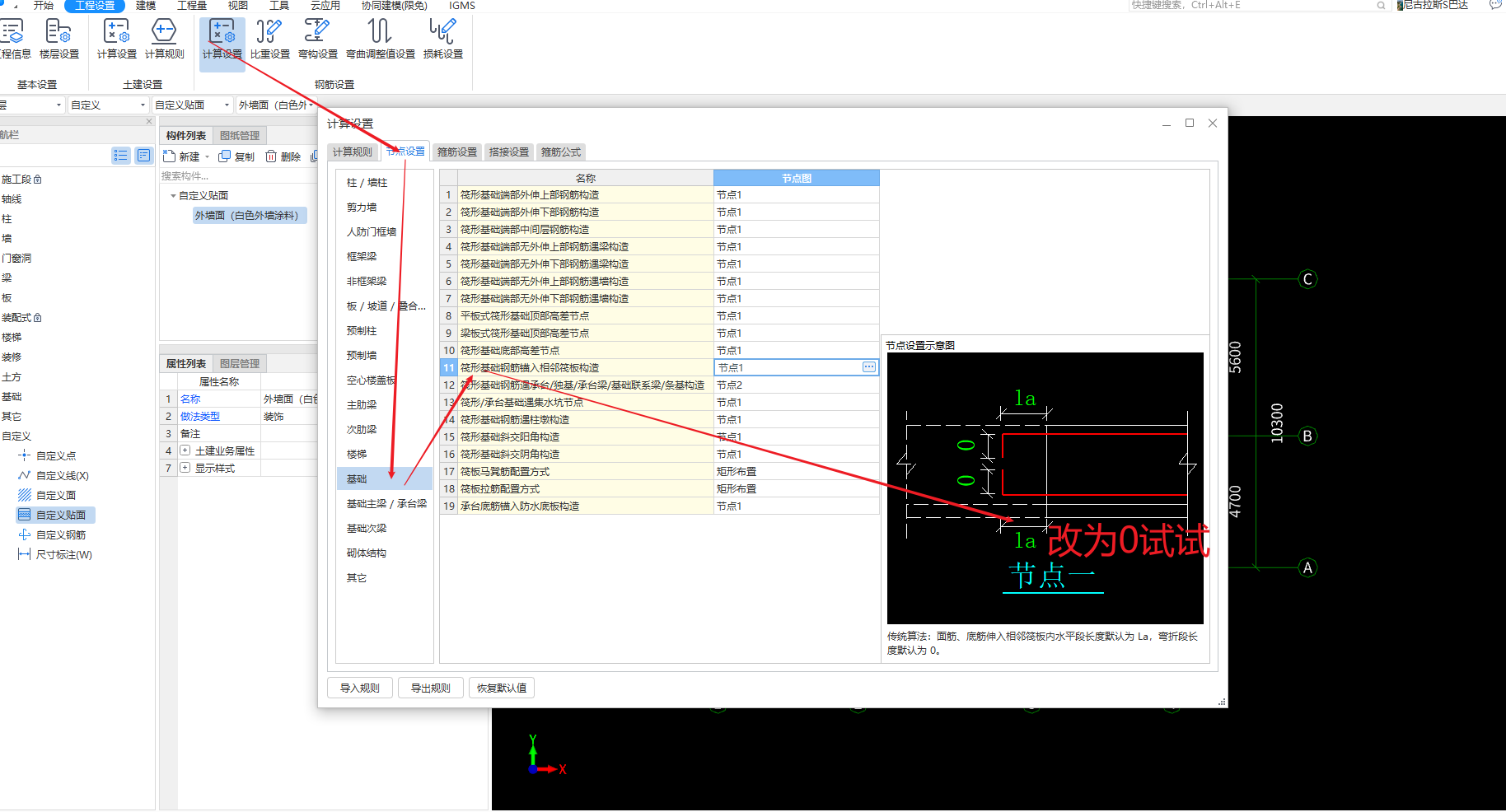Open the 工程量 ribbon tab

tap(192, 6)
